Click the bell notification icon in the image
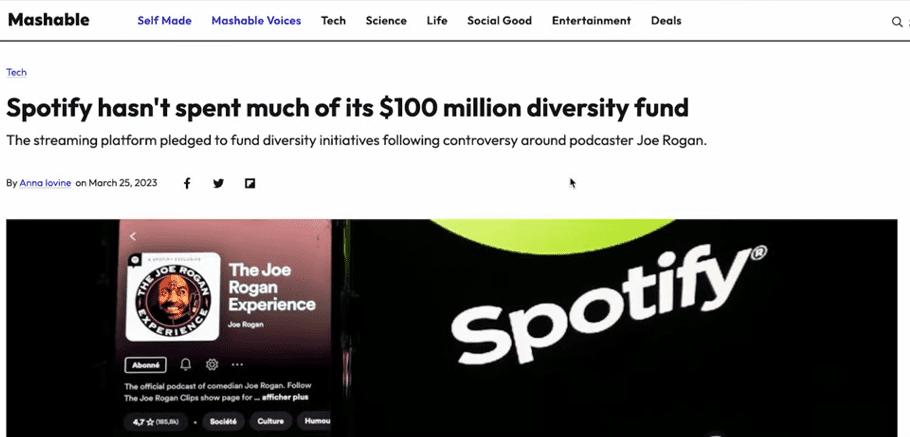The width and height of the screenshot is (910, 437). (x=186, y=364)
